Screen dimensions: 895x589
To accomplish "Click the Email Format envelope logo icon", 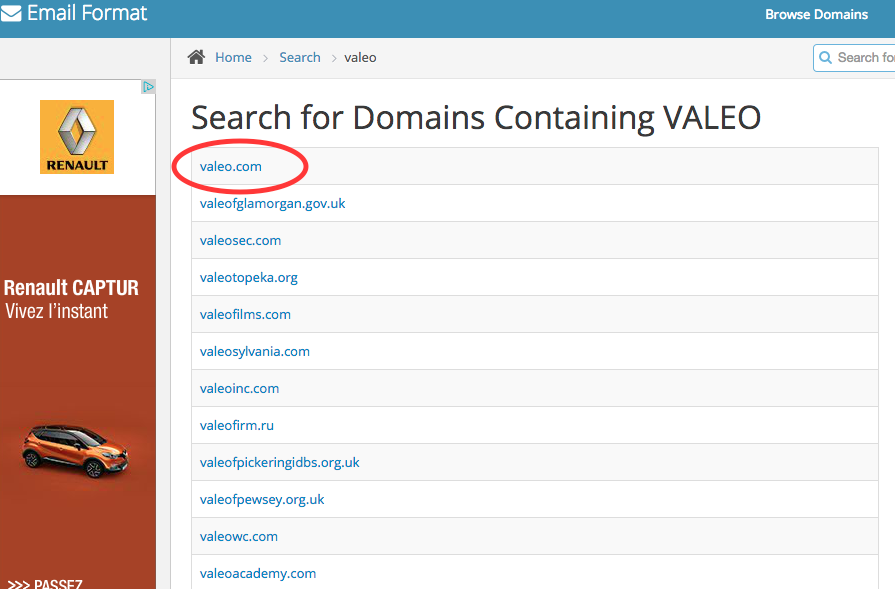I will click(x=11, y=13).
